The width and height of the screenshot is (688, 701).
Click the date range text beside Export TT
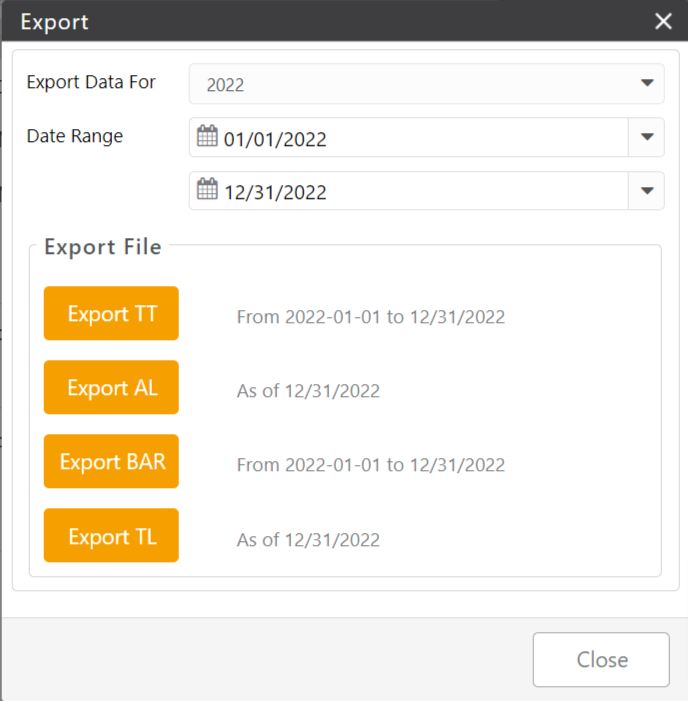click(370, 317)
